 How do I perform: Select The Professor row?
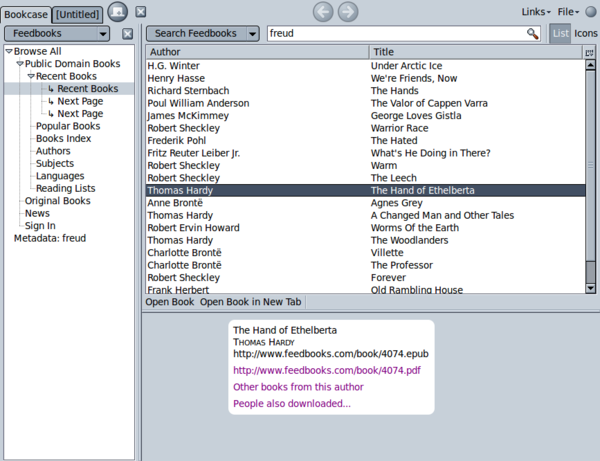click(365, 265)
